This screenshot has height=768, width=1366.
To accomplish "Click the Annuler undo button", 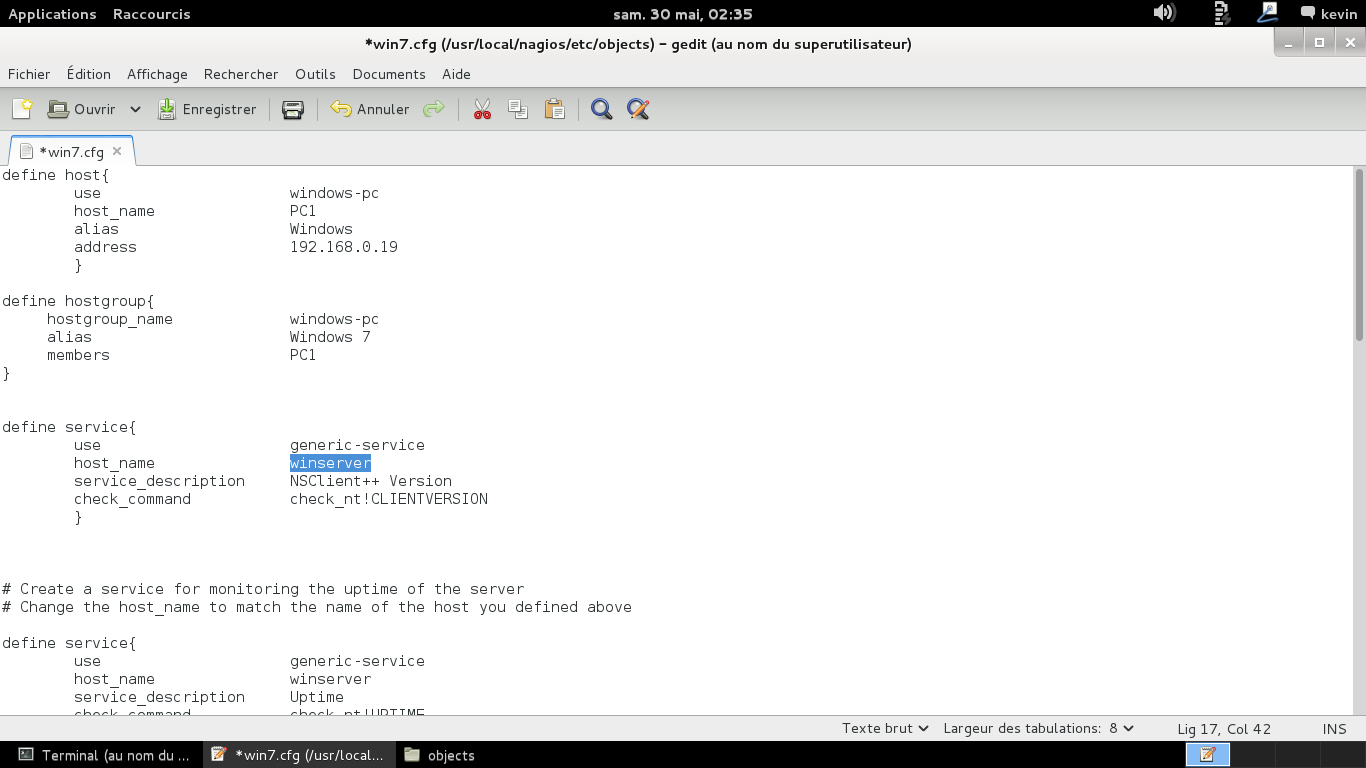I will 370,109.
